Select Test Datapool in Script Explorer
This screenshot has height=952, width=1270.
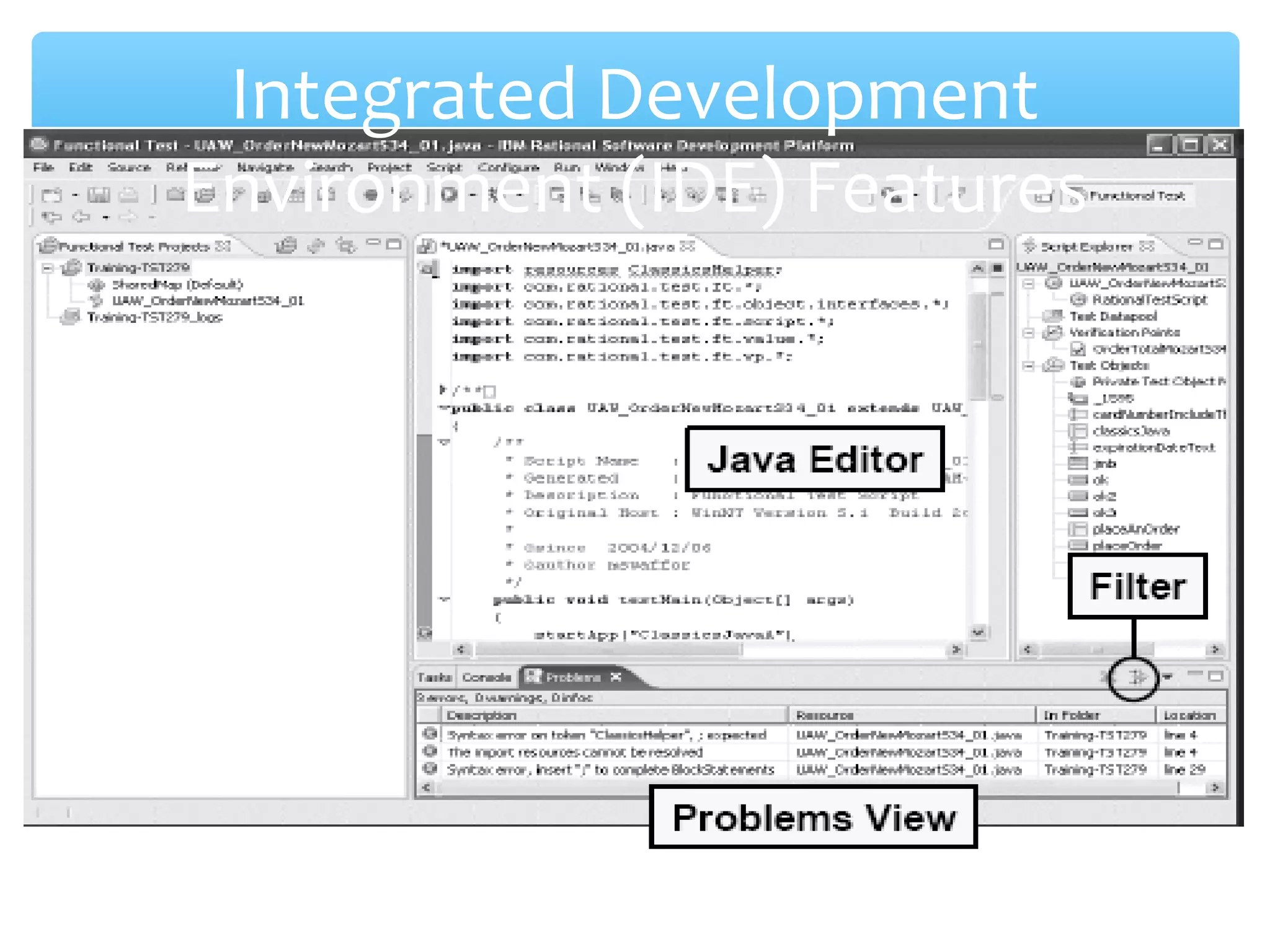pyautogui.click(x=1113, y=316)
